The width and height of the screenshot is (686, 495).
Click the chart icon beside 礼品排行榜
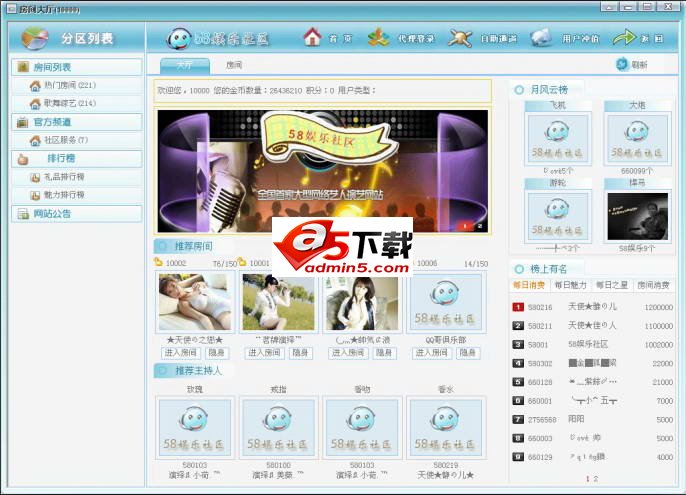coord(35,177)
